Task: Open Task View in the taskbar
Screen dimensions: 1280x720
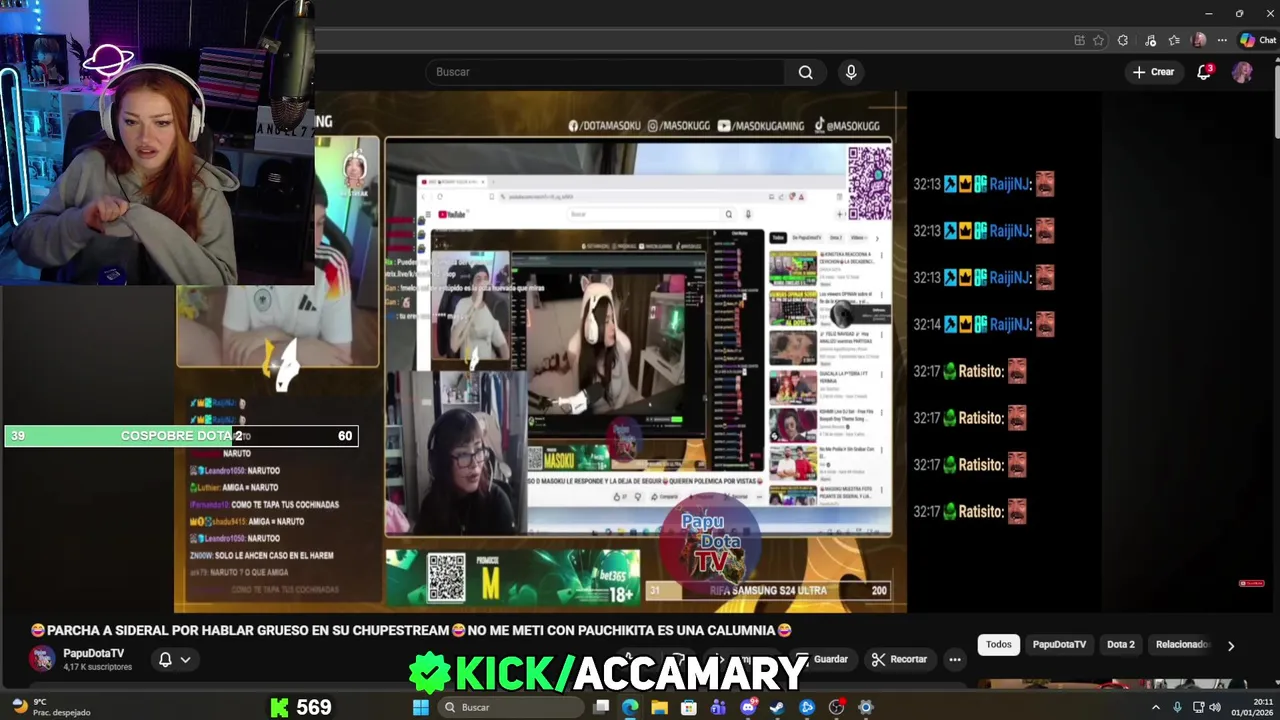Action: (x=601, y=707)
